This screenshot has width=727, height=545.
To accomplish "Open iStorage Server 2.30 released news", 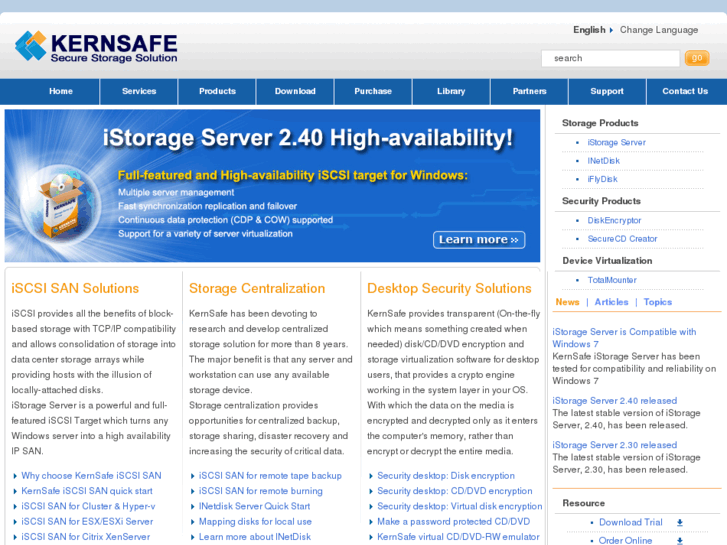I will tap(614, 445).
